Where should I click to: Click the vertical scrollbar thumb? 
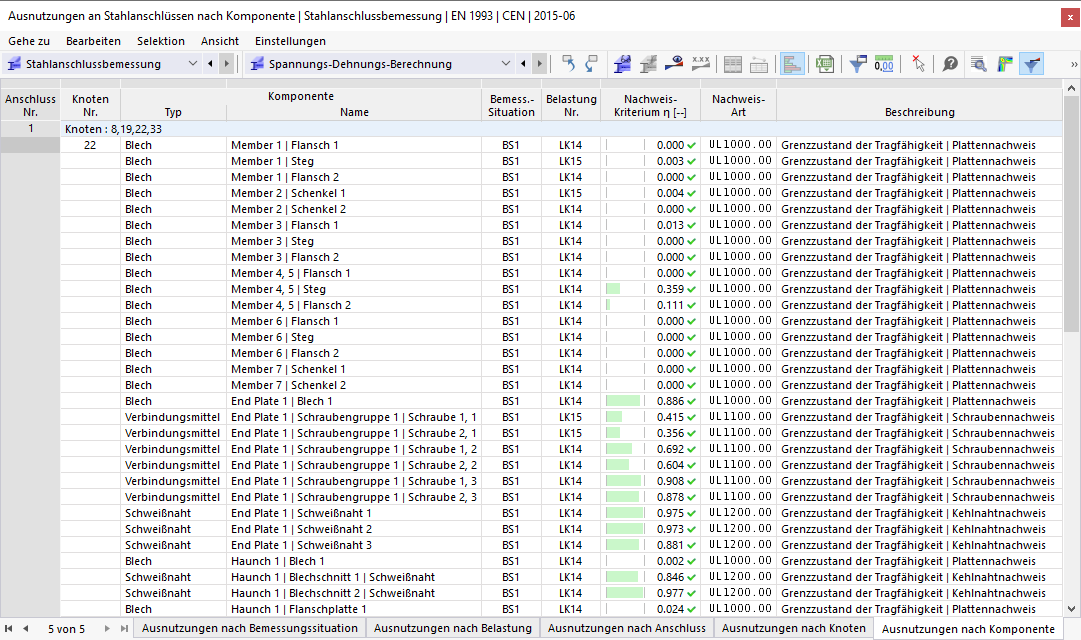coord(1071,214)
